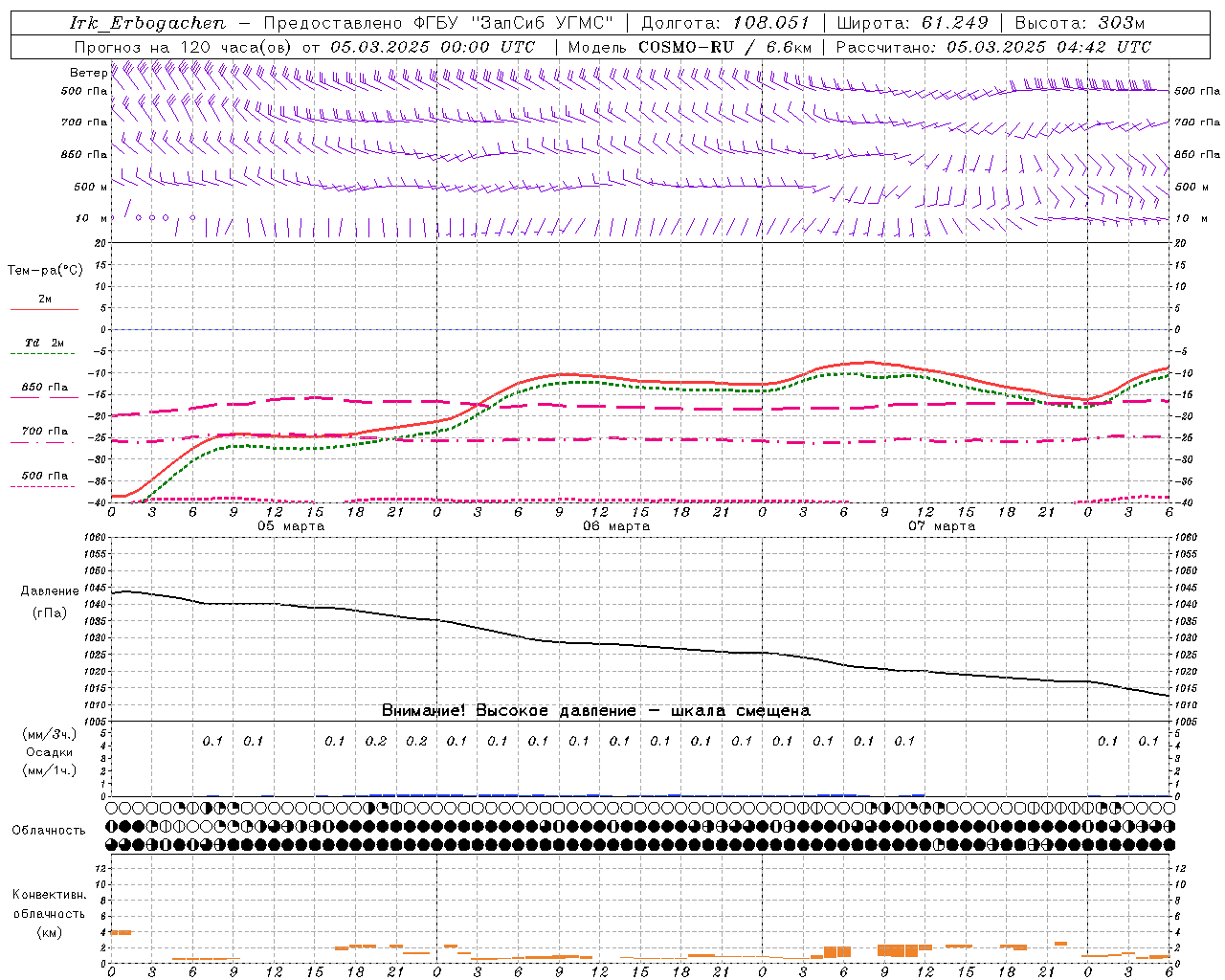Select the elevation text Высота: 303м
This screenshot has width=1225, height=980.
point(1080,23)
